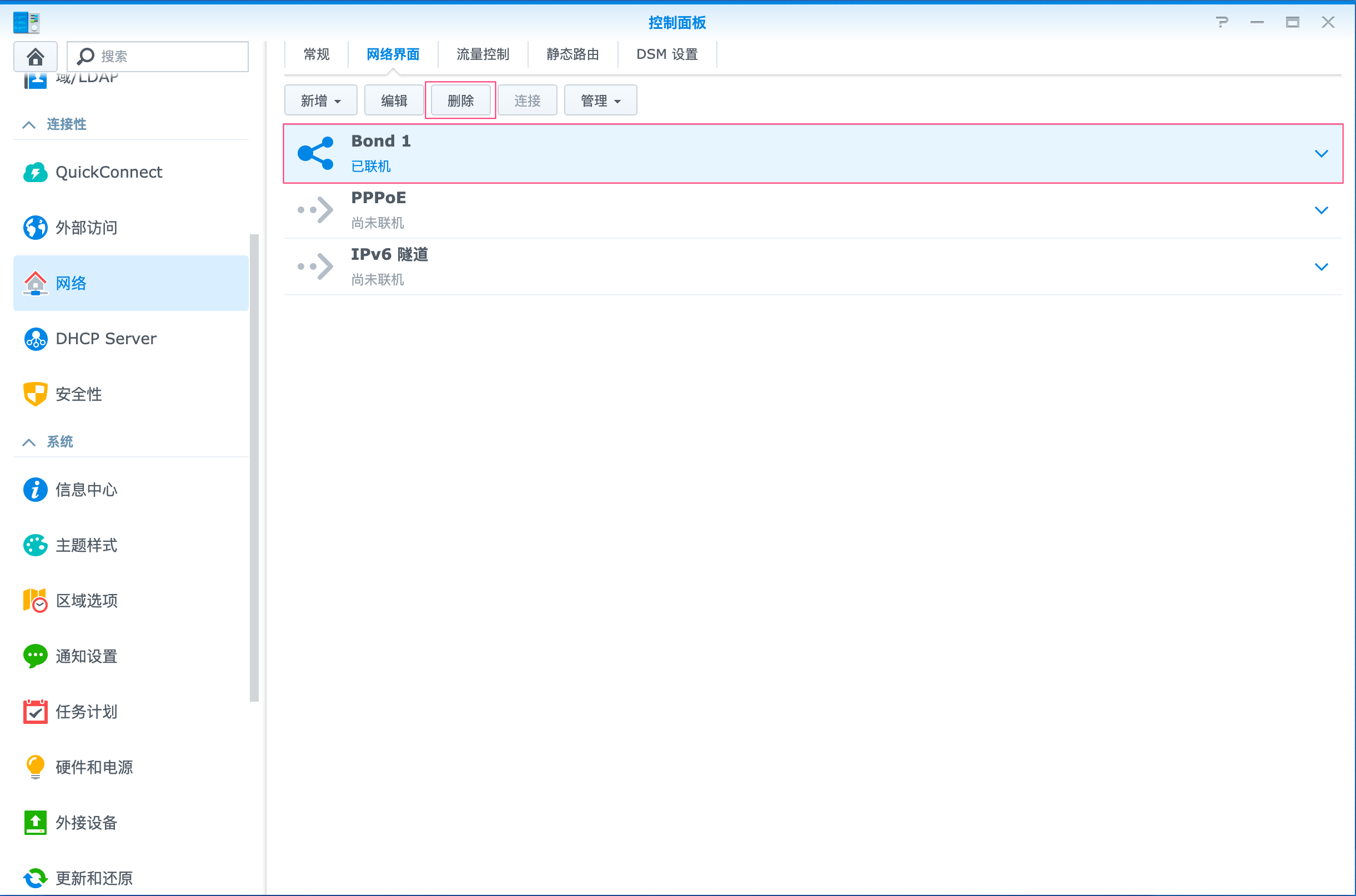Select the PPPoE title text

click(379, 197)
